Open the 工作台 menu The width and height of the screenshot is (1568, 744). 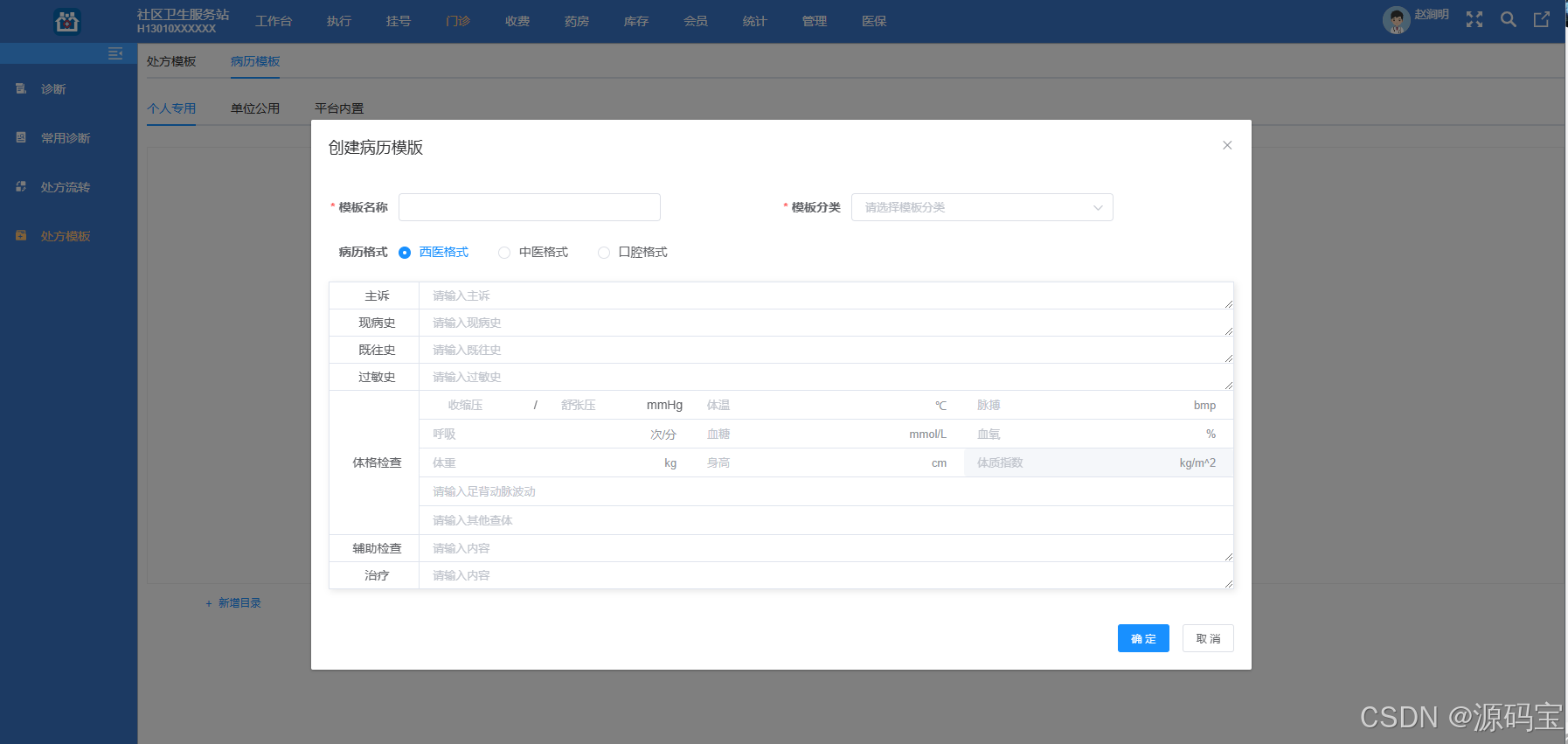click(x=274, y=21)
